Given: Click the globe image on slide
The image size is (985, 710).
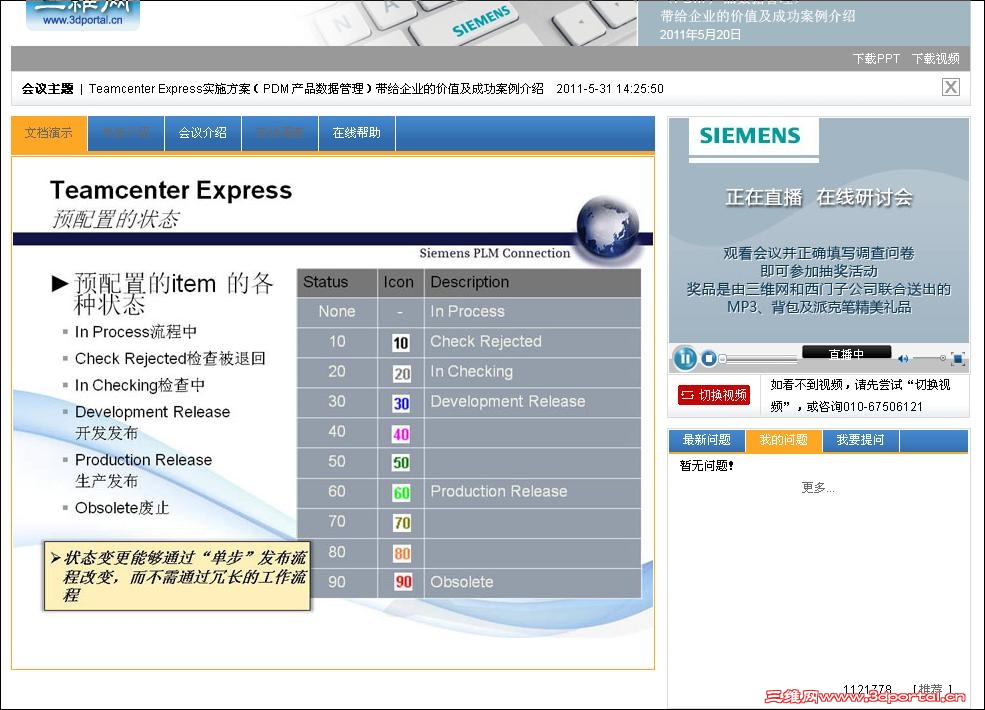Looking at the screenshot, I should tap(607, 229).
